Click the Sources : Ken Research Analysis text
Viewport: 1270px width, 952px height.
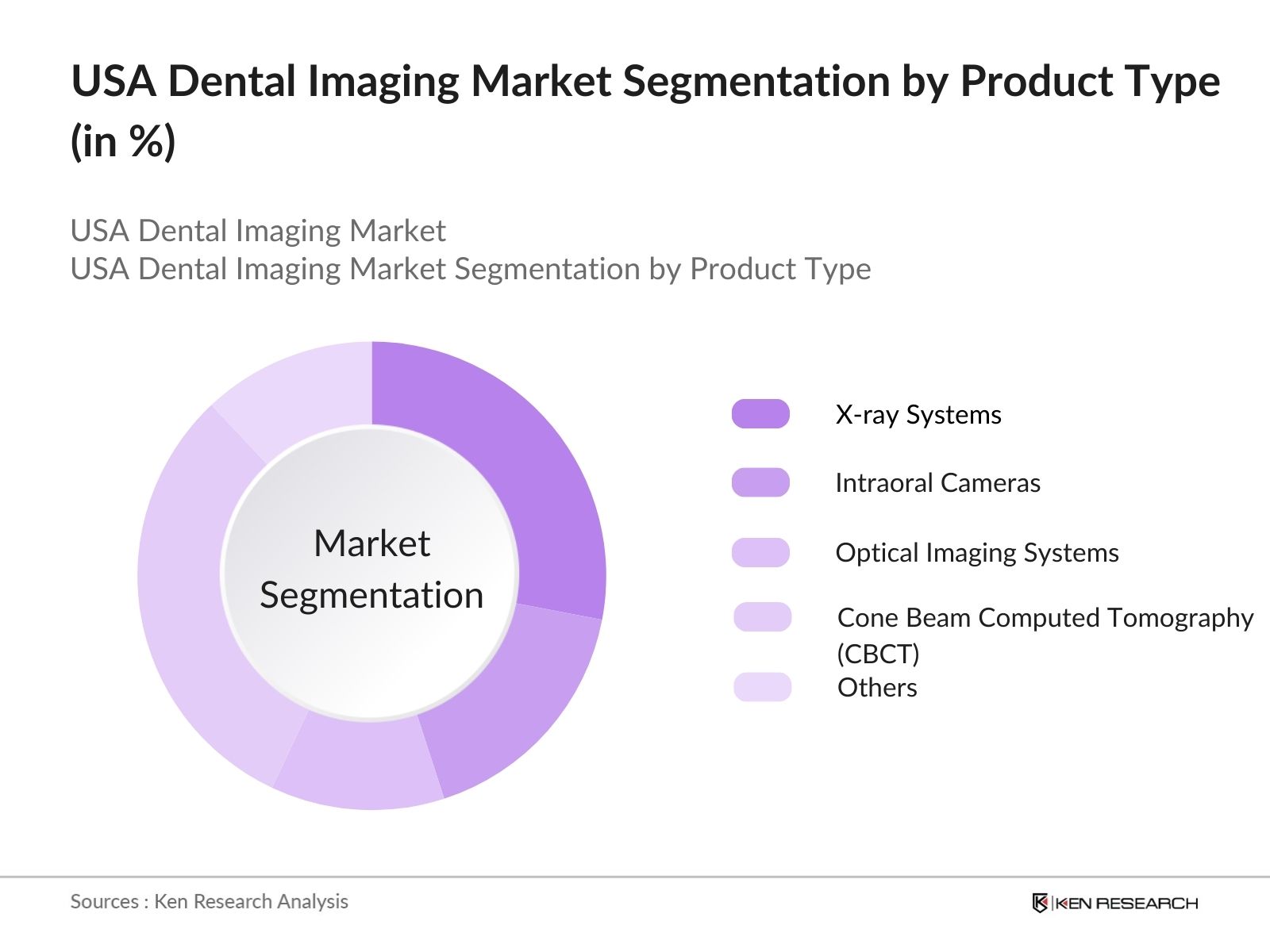click(209, 901)
